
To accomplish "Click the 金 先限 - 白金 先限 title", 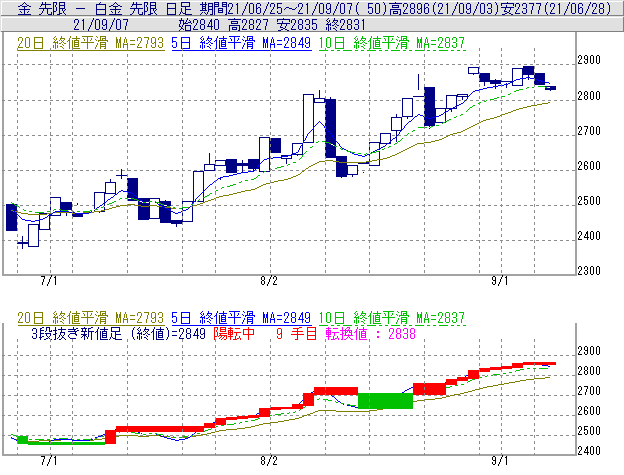I will [x=90, y=8].
